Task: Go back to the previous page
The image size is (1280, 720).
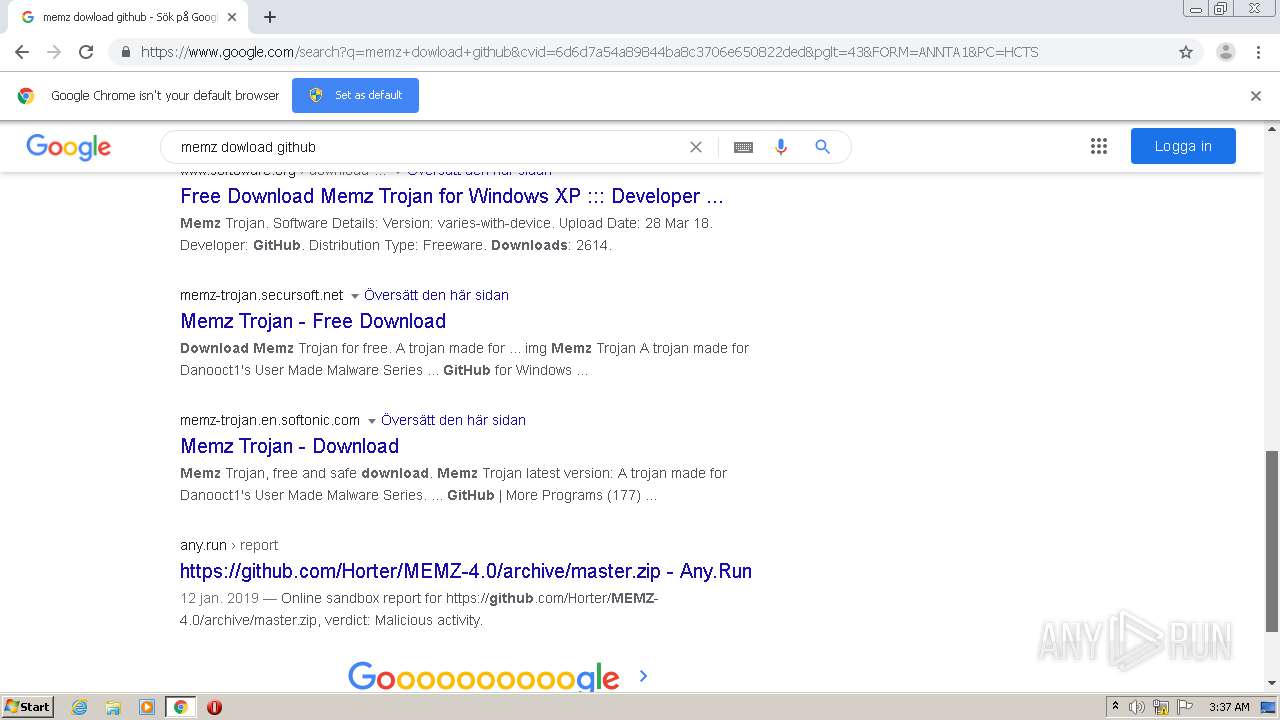Action: [x=22, y=52]
